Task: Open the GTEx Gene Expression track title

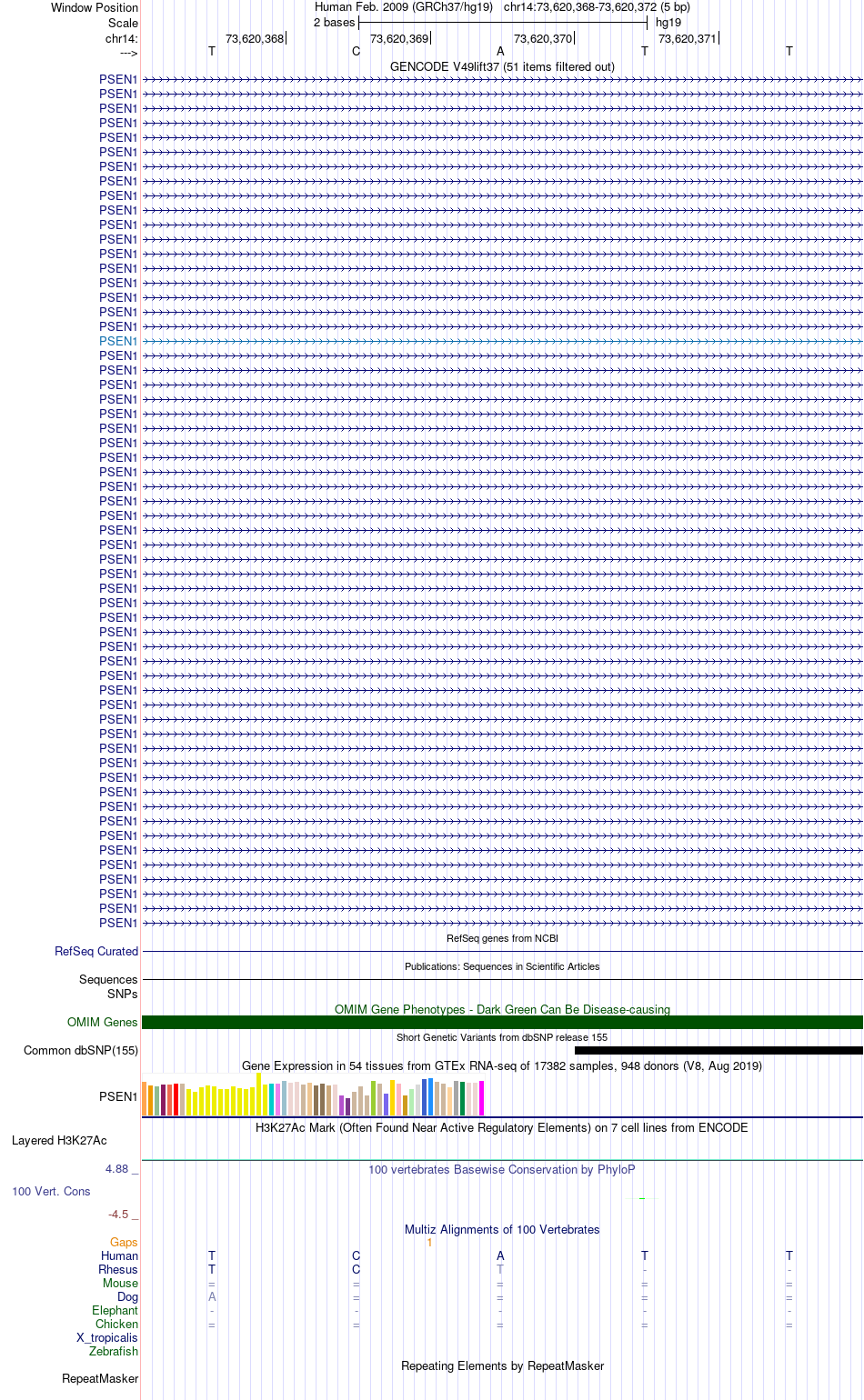Action: pos(502,1065)
